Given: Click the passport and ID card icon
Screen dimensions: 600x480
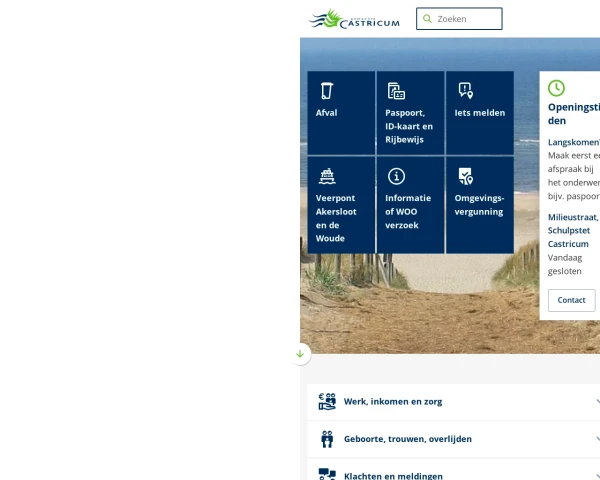Looking at the screenshot, I should (x=396, y=91).
